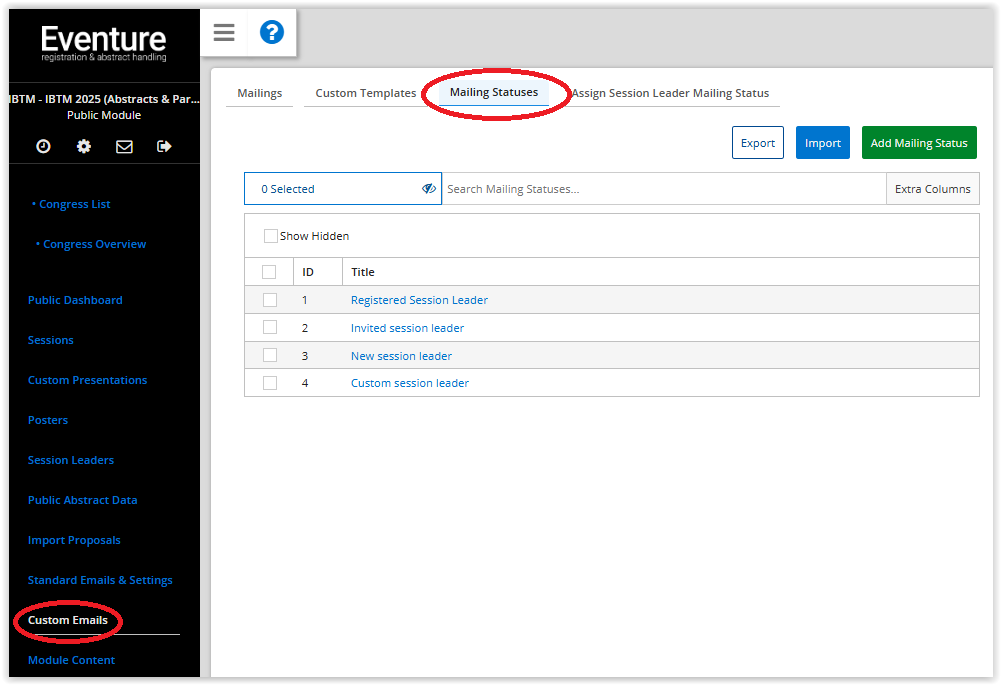Click the clock icon in sidebar
Image resolution: width=1001 pixels, height=685 pixels.
point(44,146)
